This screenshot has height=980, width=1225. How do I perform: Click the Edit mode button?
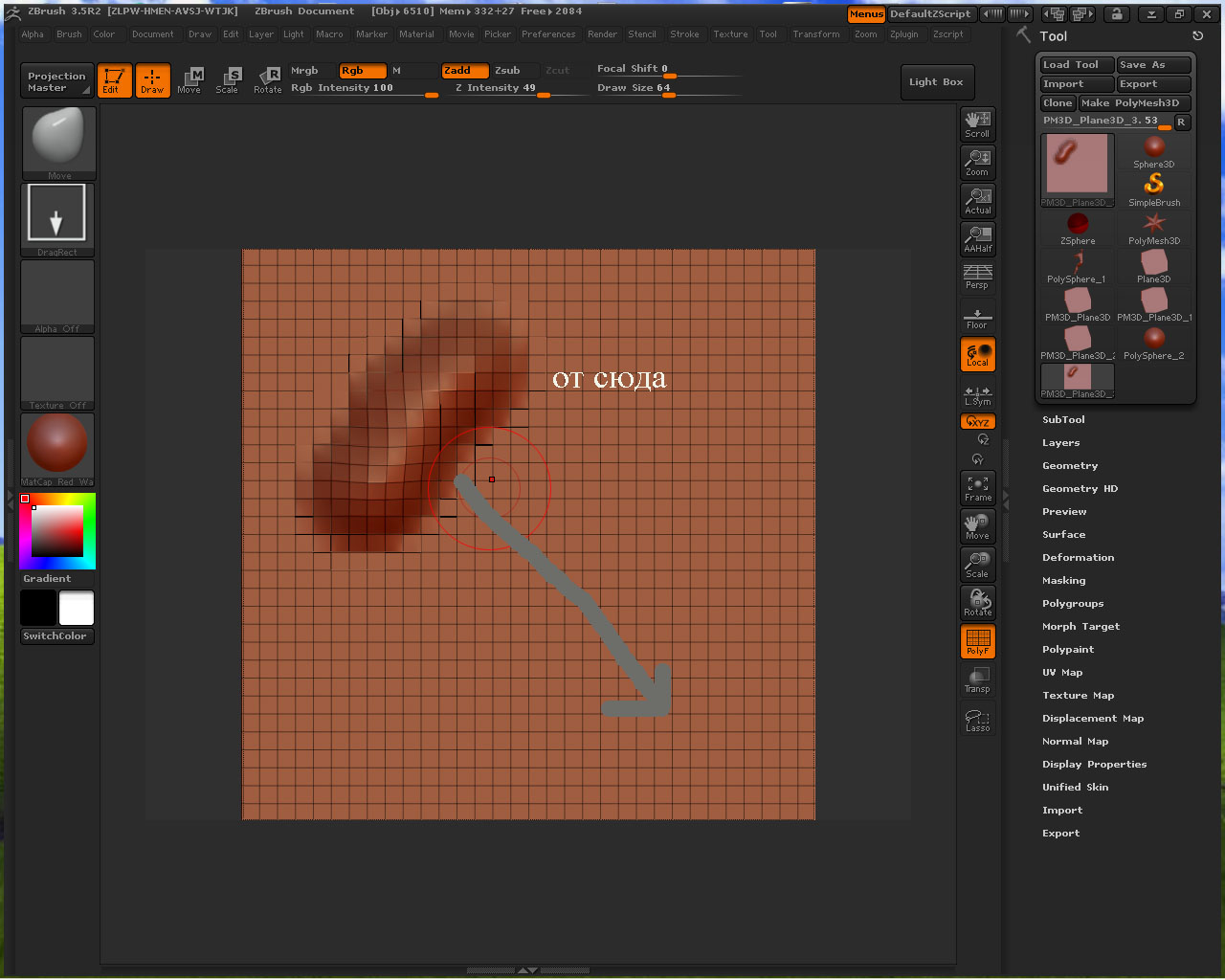[x=114, y=80]
